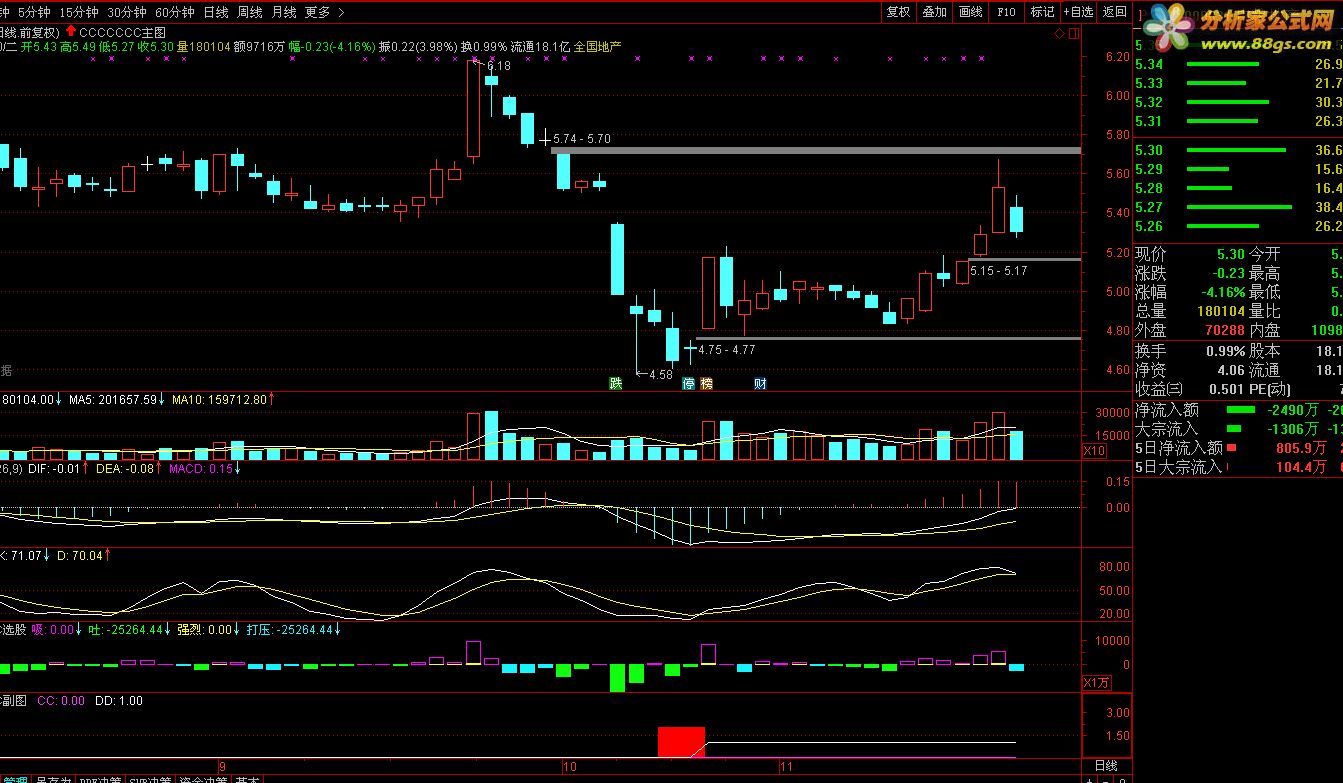This screenshot has height=783, width=1343.
Task: Click the 现价 5.30 quote field
Action: (x=1190, y=254)
